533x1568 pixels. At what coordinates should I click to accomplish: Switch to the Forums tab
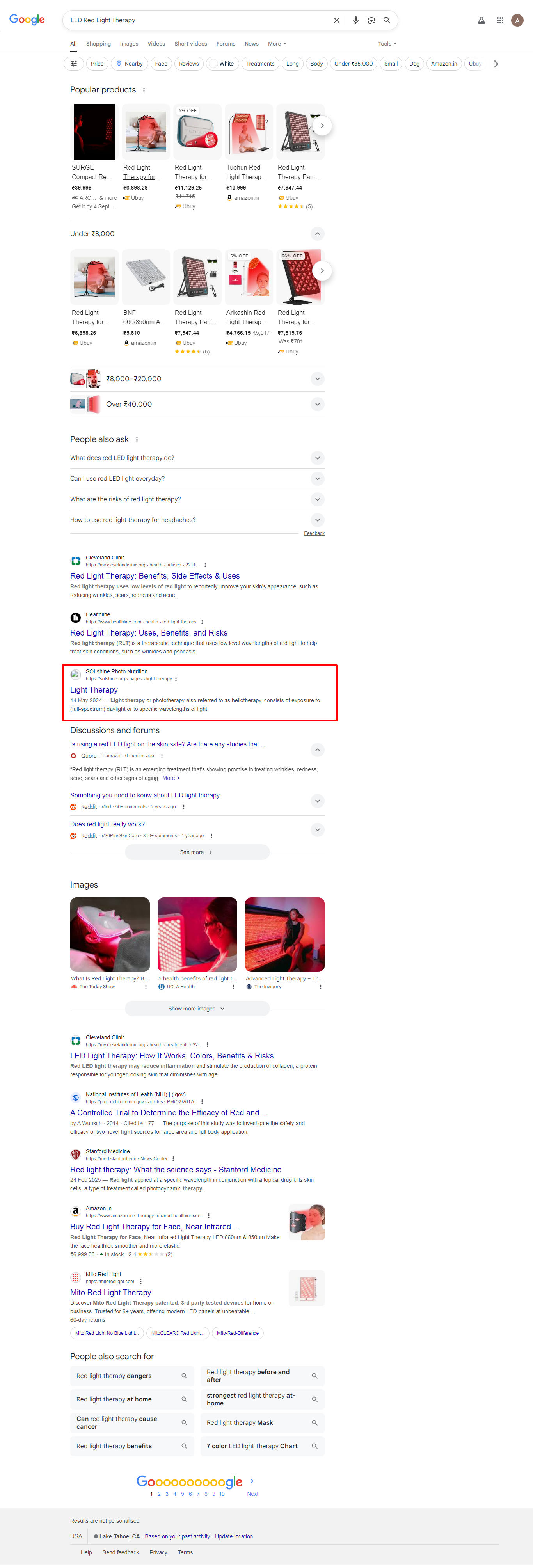226,44
